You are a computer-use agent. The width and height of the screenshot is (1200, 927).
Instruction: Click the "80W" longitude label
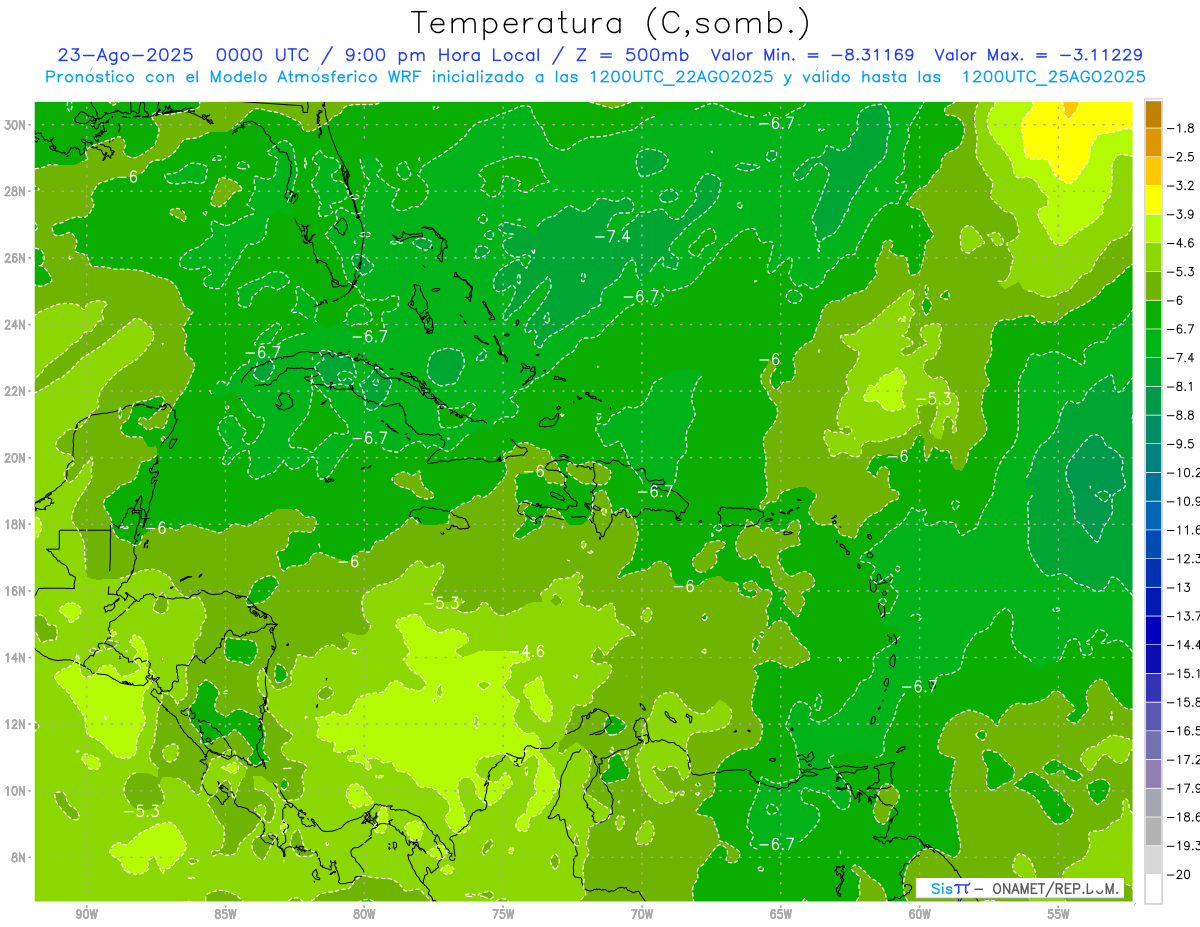point(364,913)
